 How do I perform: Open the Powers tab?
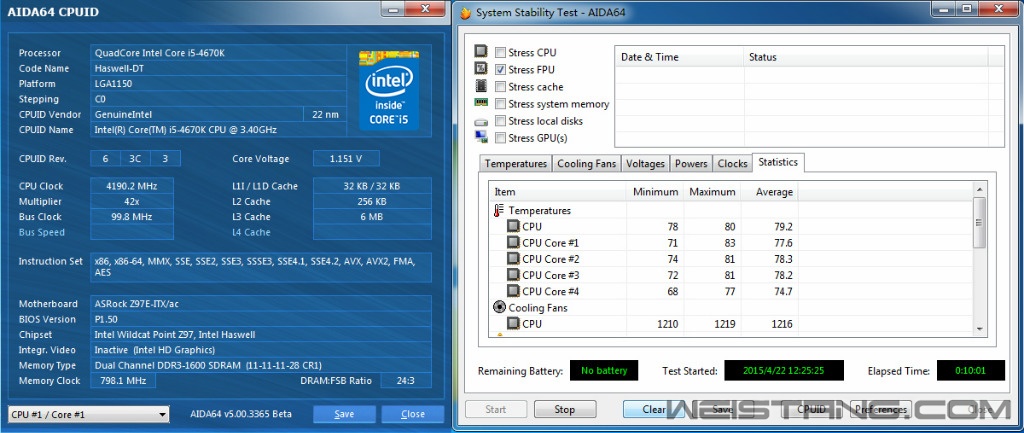click(691, 164)
